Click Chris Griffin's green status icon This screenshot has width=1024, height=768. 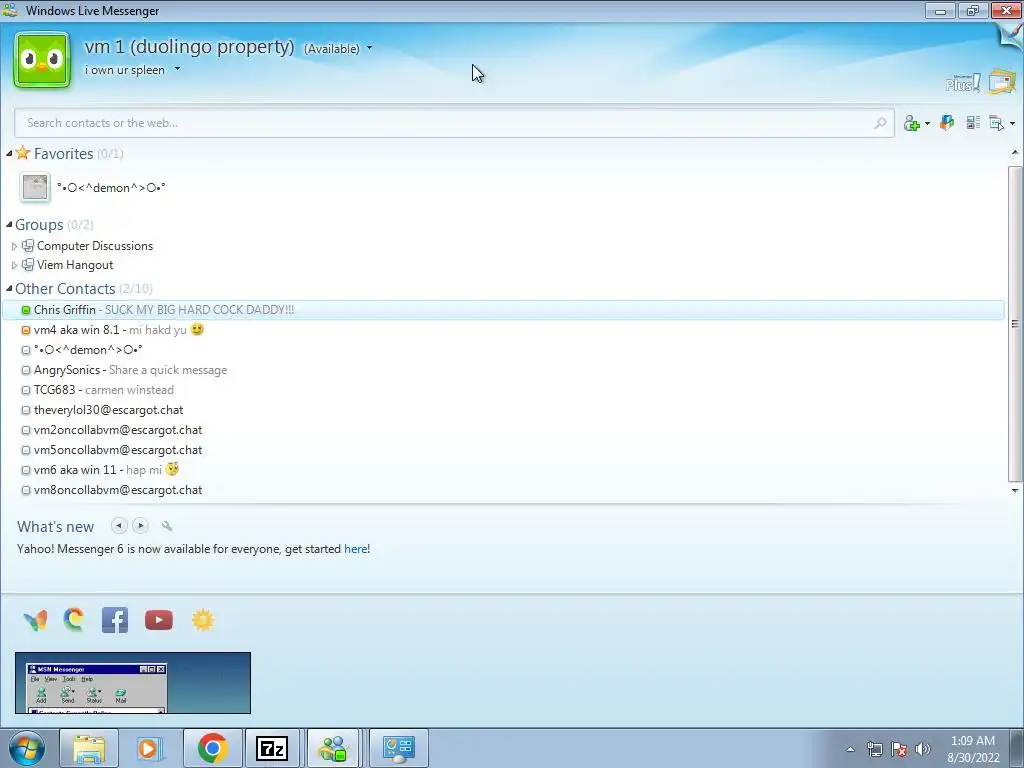tap(26, 310)
